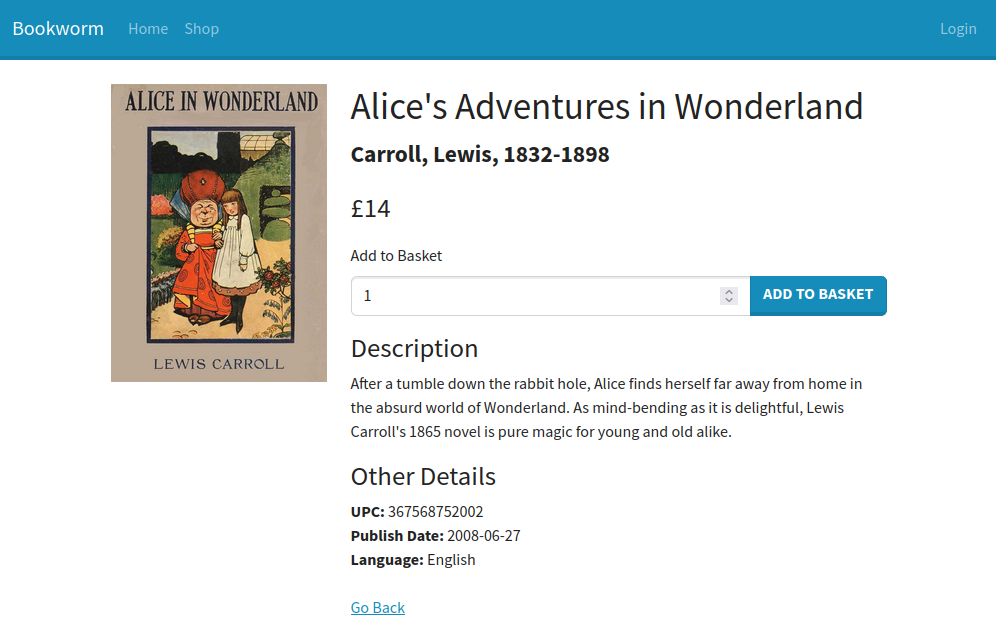
Task: Click the book description paragraph
Action: coord(606,408)
